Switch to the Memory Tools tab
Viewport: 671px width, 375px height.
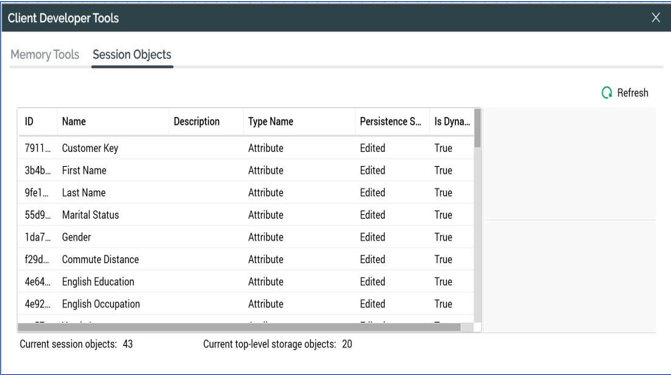tap(45, 55)
